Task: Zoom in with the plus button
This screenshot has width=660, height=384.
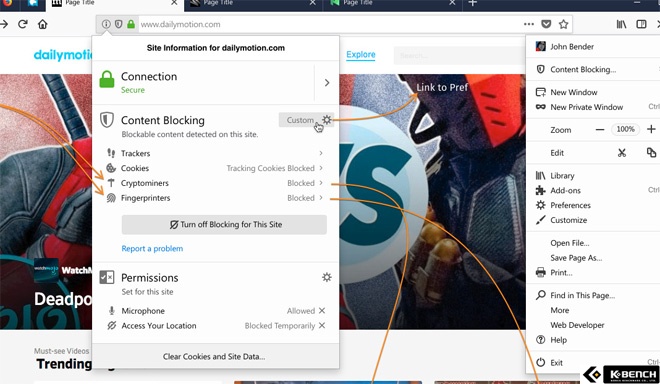Action: (651, 129)
